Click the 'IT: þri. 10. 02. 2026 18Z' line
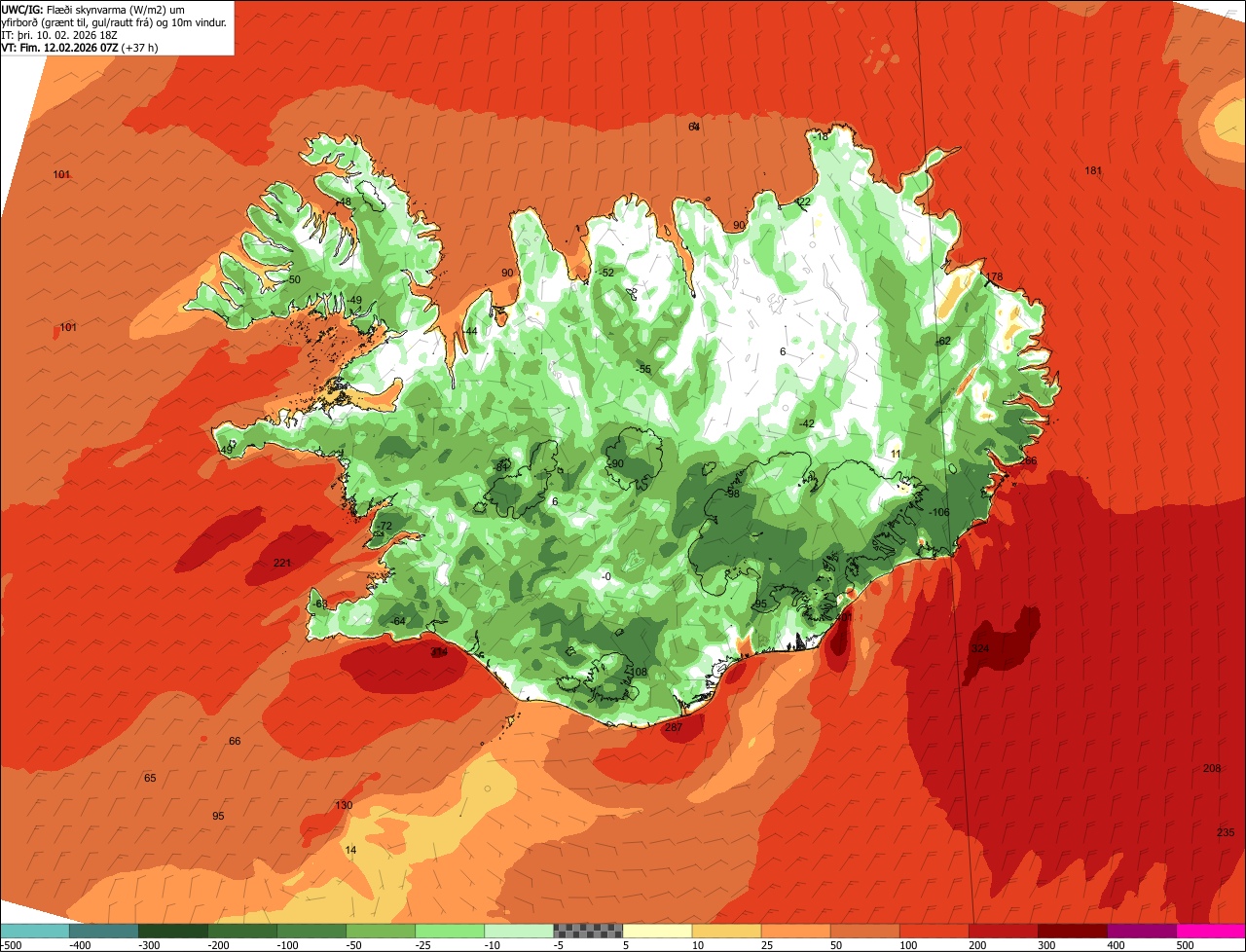Viewport: 1246px width, 952px height. point(60,34)
